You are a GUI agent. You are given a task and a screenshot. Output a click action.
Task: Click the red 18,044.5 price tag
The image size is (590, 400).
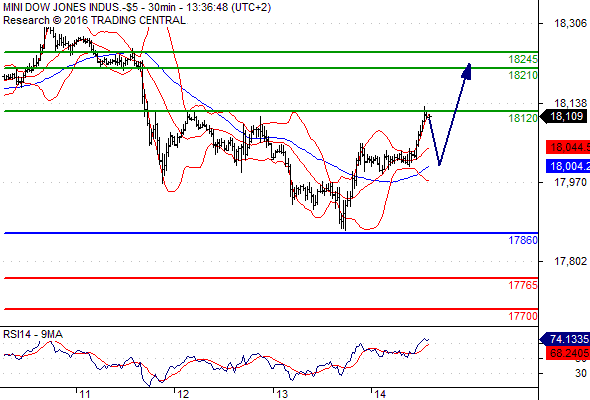point(568,147)
